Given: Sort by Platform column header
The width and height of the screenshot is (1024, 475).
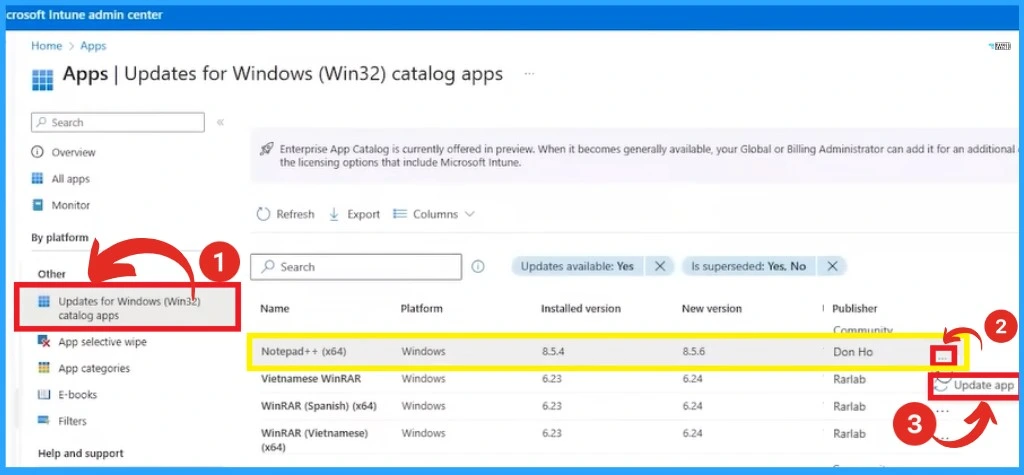Looking at the screenshot, I should pos(421,308).
